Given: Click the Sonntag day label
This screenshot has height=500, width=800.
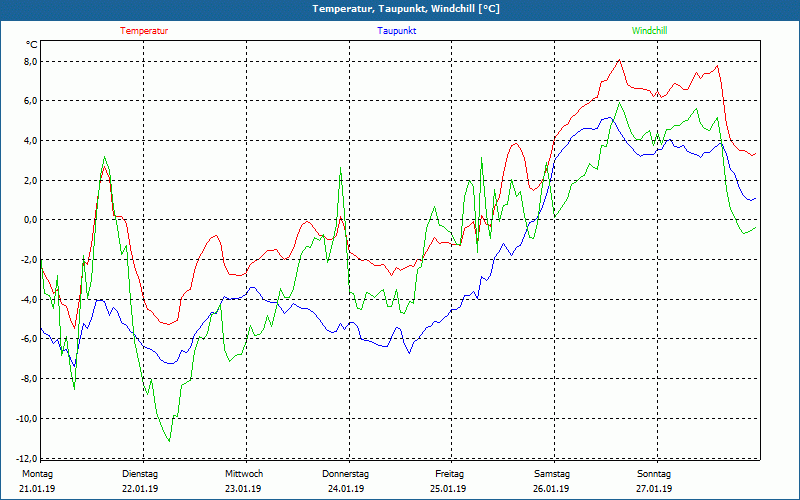Looking at the screenshot, I should tap(654, 473).
